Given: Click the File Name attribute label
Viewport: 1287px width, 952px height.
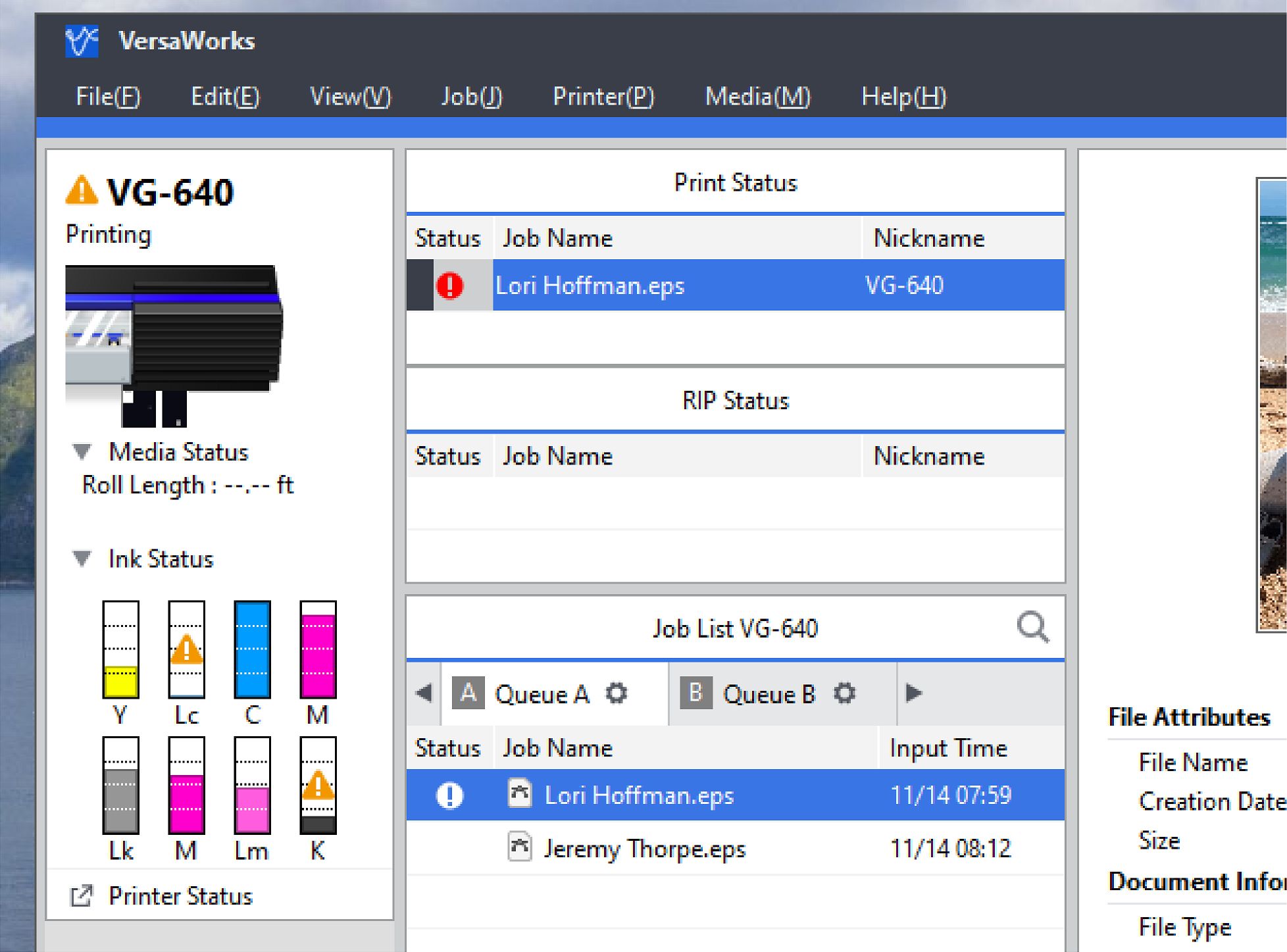Looking at the screenshot, I should coord(1193,763).
